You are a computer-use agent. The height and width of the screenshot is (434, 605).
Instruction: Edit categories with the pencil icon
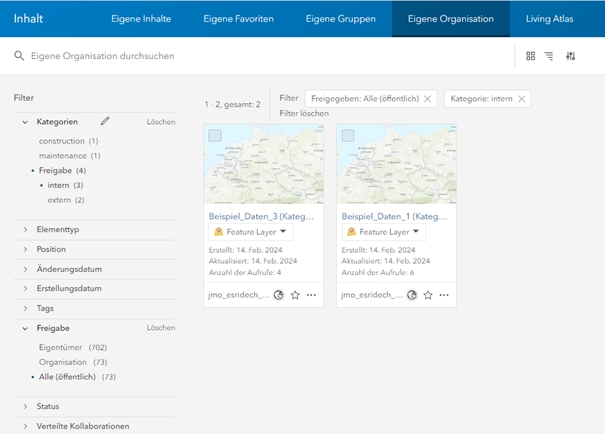pyautogui.click(x=105, y=122)
